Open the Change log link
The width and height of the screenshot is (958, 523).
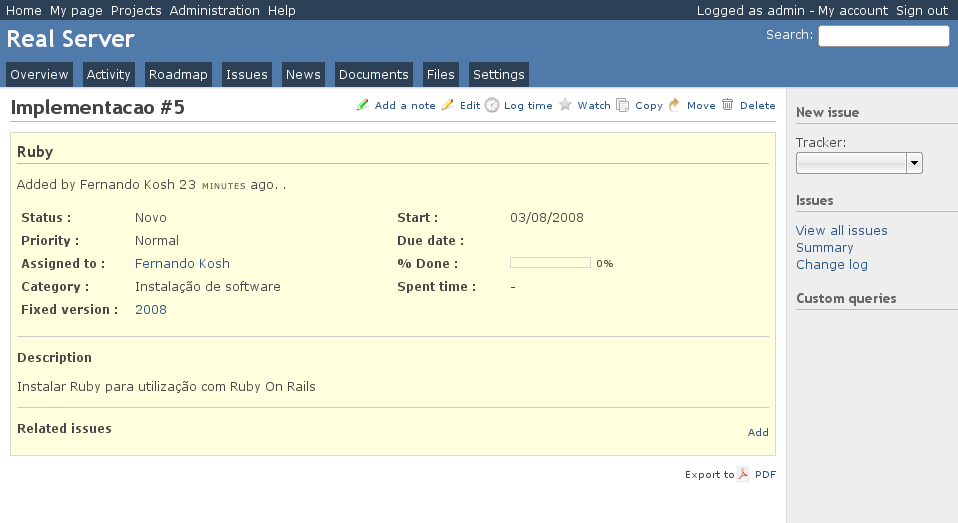831,265
